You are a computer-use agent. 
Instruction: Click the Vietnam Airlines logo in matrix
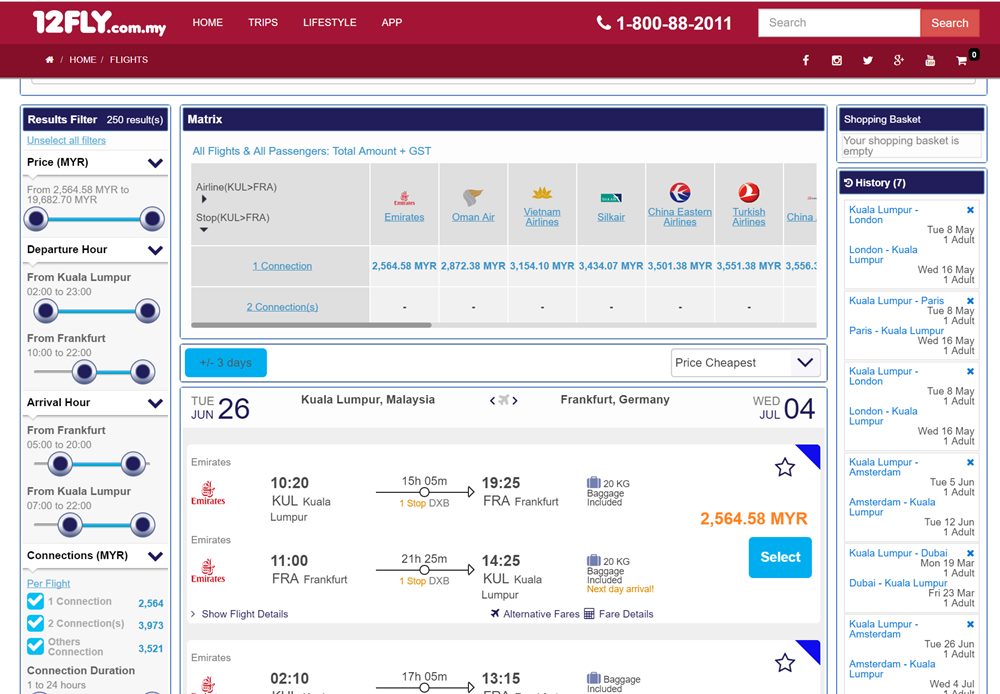pyautogui.click(x=542, y=193)
